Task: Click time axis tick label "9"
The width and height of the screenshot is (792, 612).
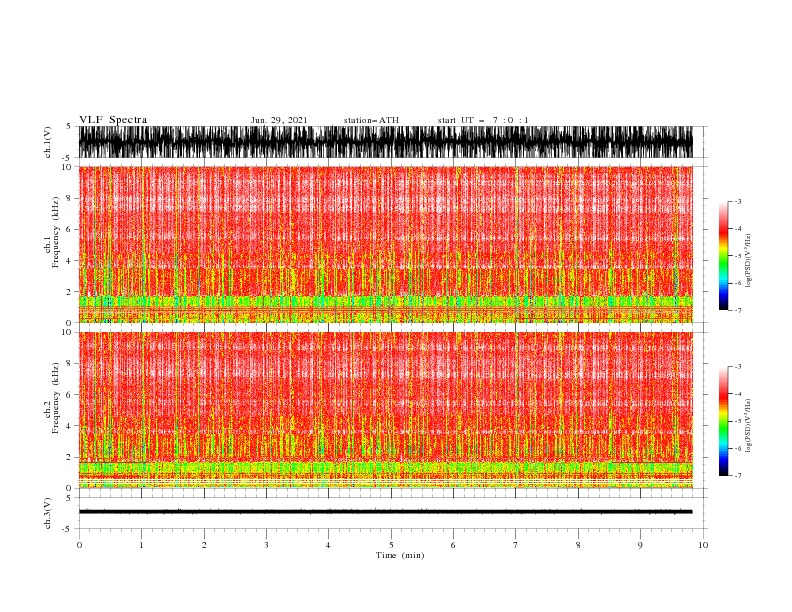Action: (x=640, y=545)
